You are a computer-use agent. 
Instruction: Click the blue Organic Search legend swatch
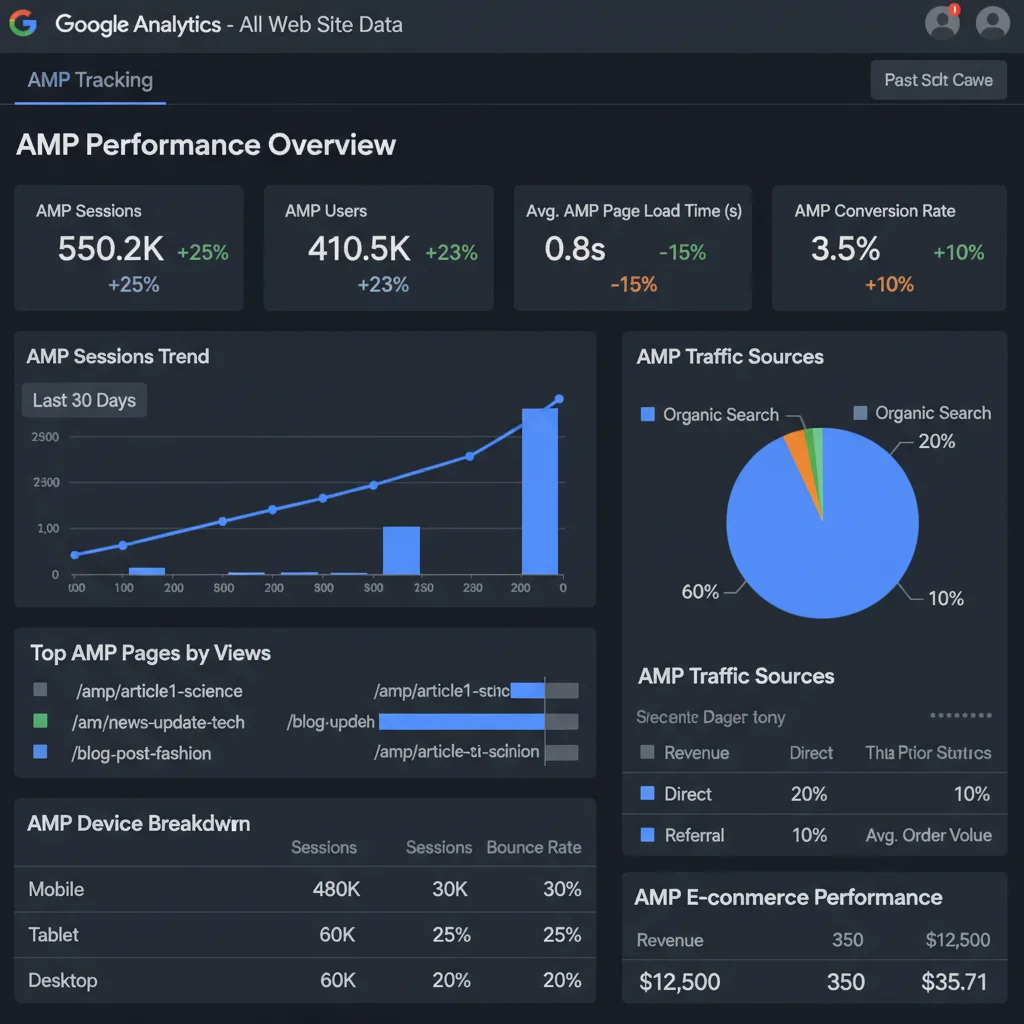[x=647, y=414]
